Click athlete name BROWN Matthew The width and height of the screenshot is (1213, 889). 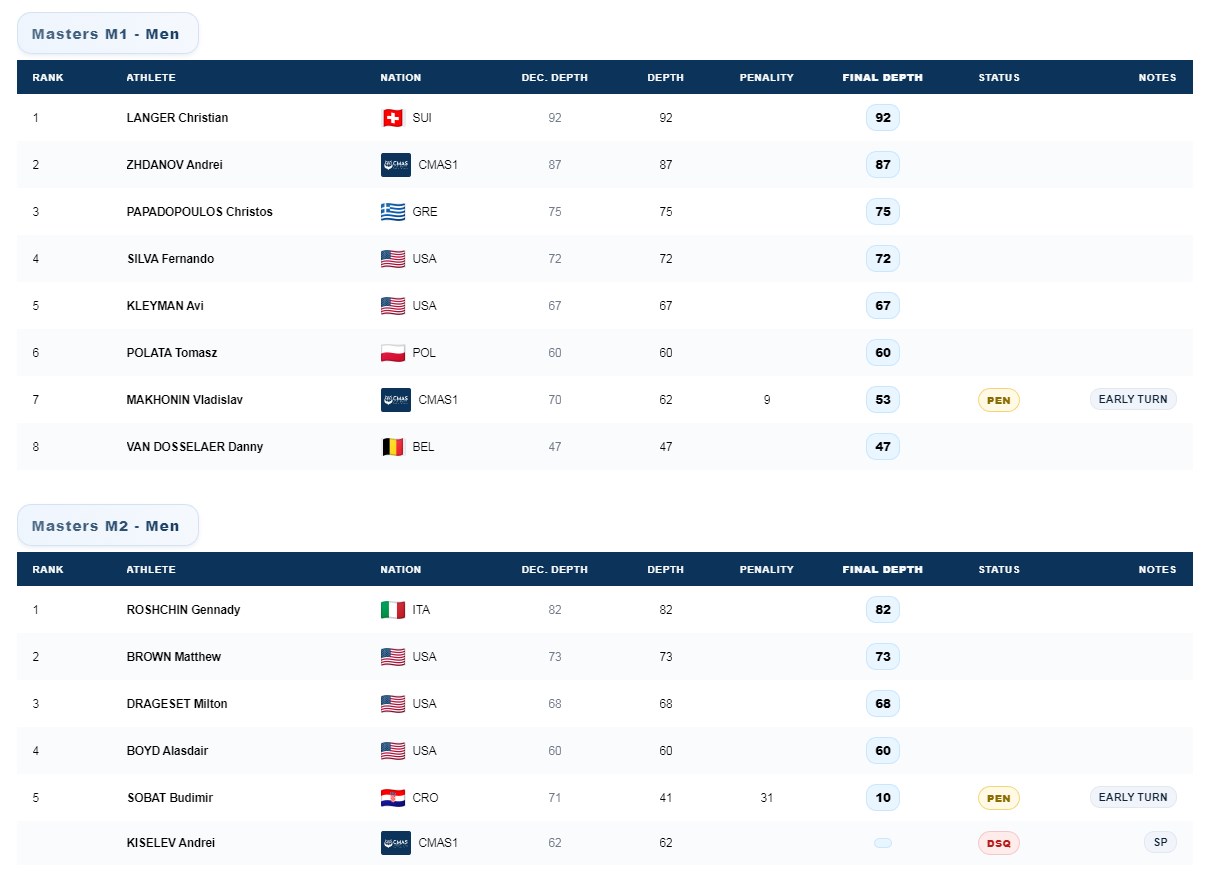(x=174, y=657)
